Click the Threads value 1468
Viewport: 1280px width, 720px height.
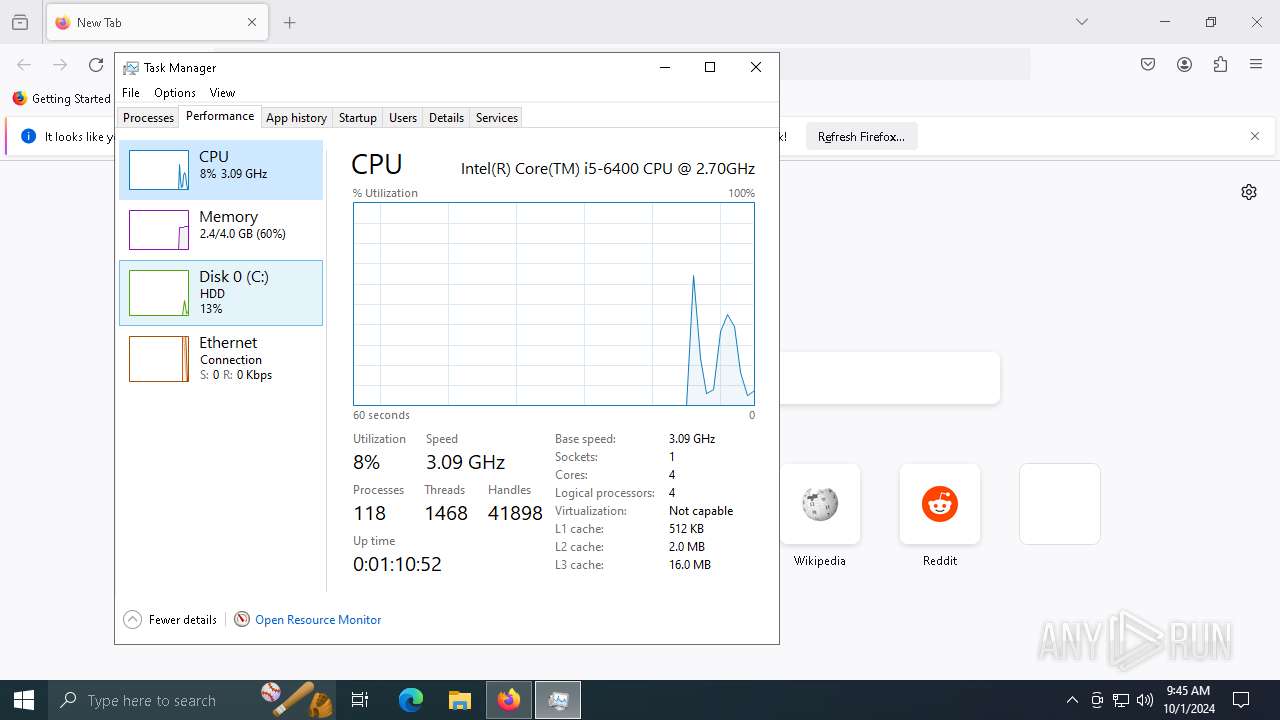(446, 513)
